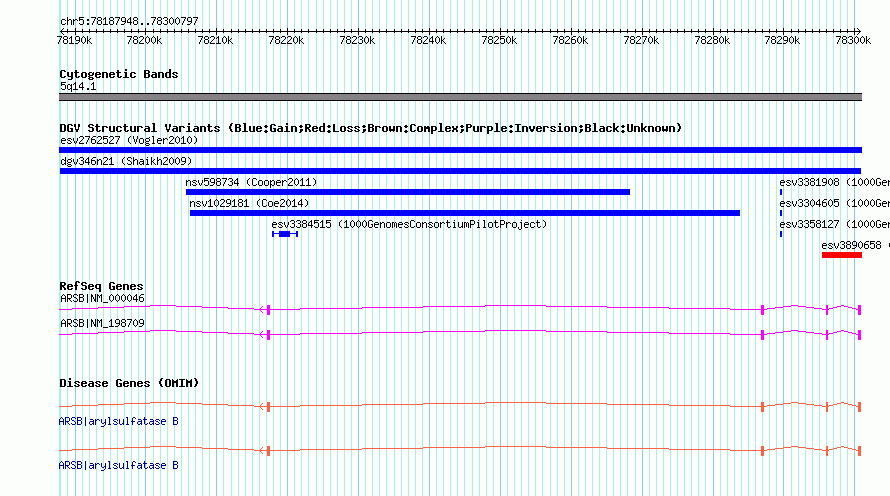Click the esv3384515 1000GenomesConsortiumPilotProject label
The image size is (890, 496).
409,224
